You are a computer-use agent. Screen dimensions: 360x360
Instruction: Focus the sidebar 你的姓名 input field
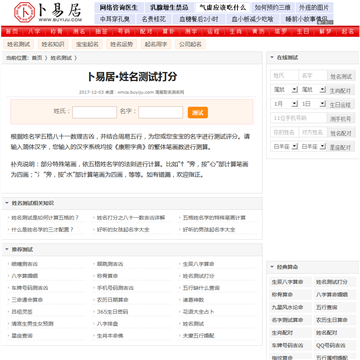click(x=284, y=132)
